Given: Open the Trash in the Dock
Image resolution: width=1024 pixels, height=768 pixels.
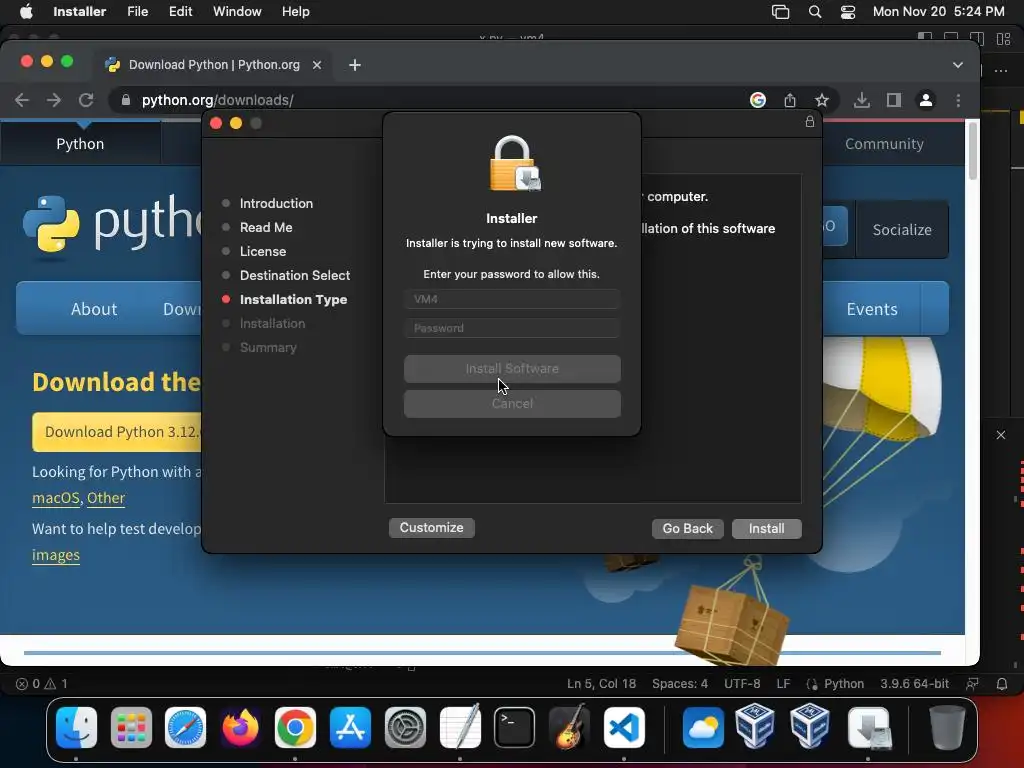Looking at the screenshot, I should (x=946, y=728).
